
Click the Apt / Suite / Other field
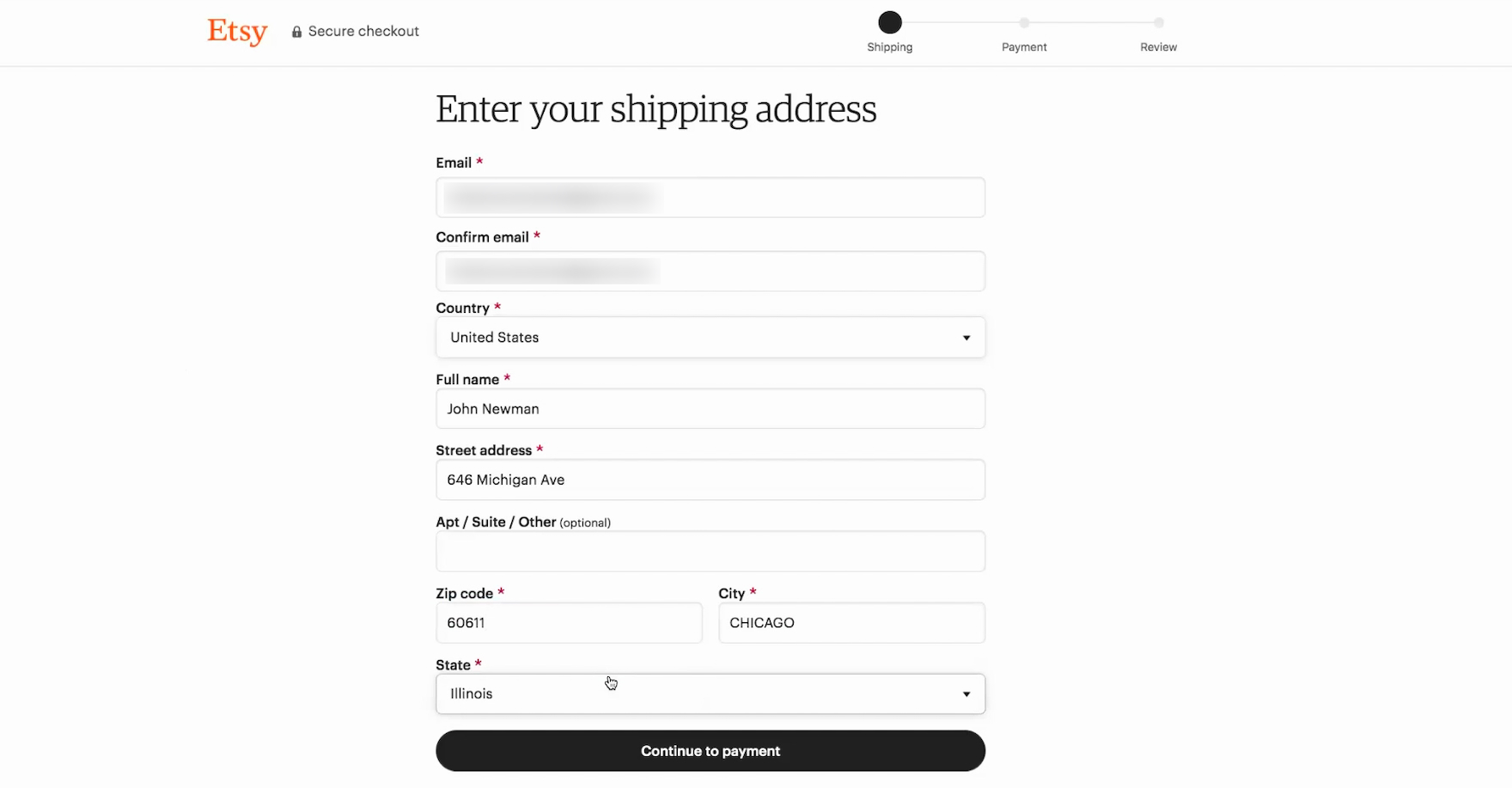coord(710,551)
